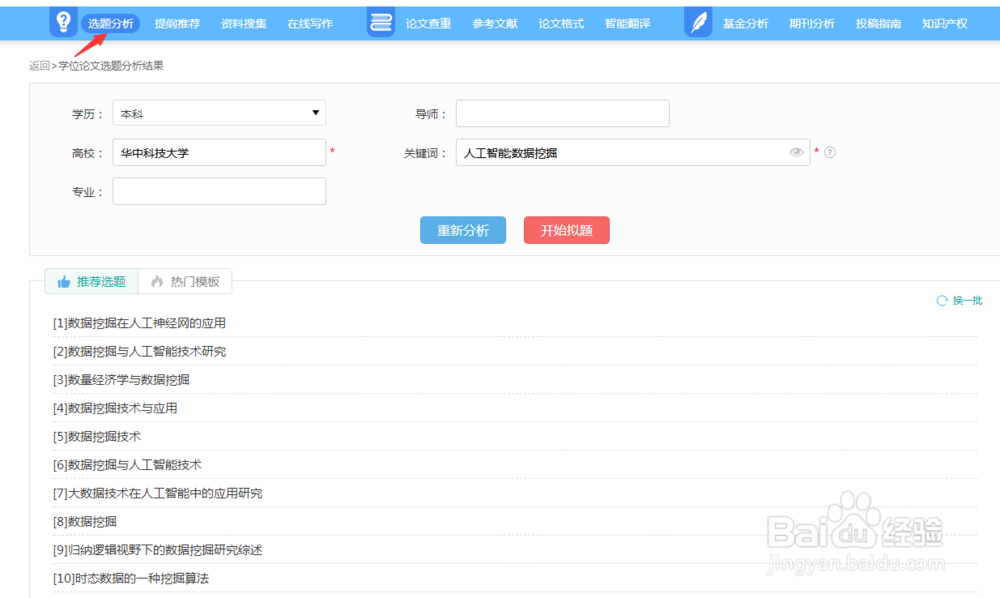Open the 投稿指南 menu item

coord(878,24)
